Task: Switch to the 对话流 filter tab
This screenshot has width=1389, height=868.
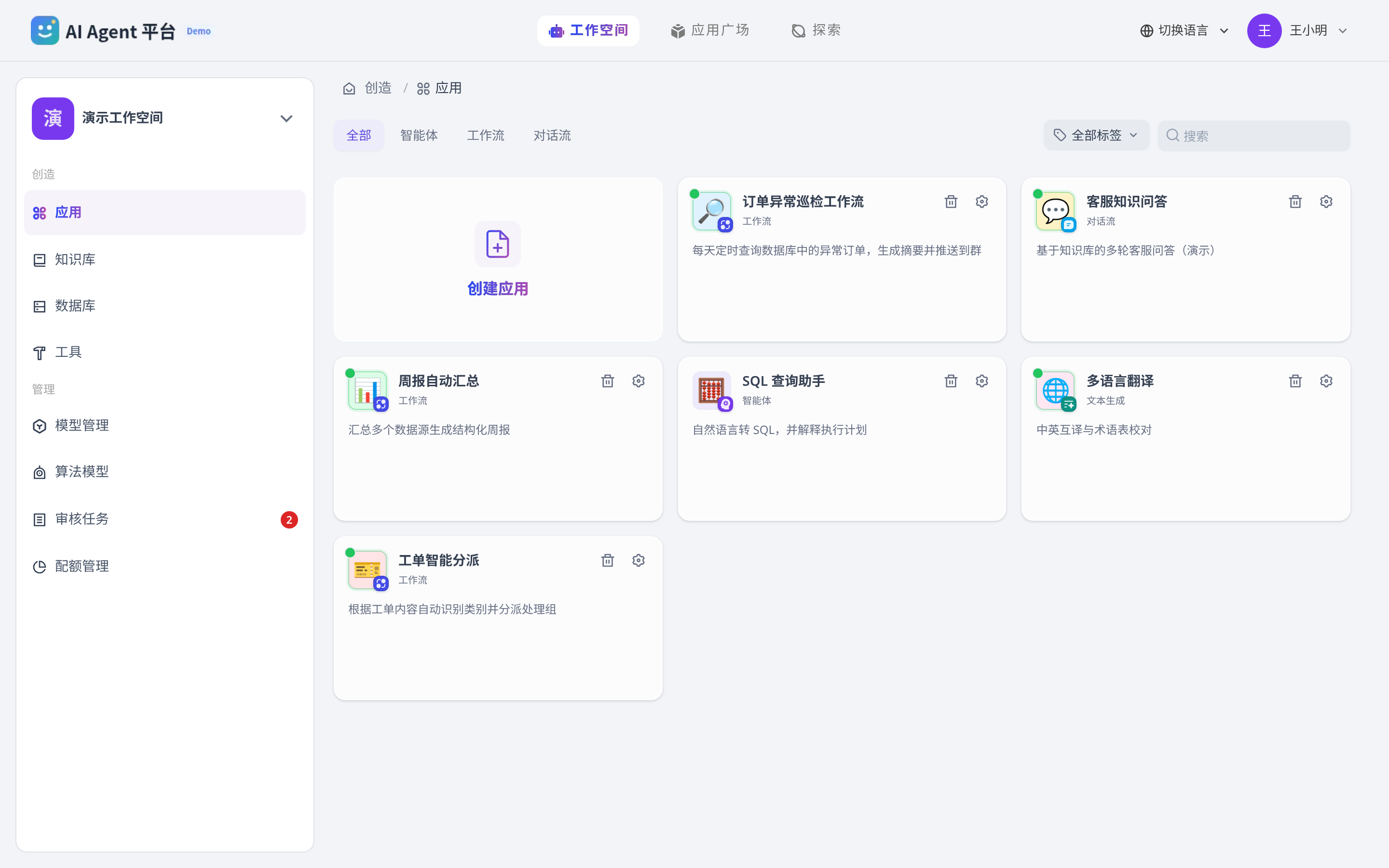Action: [x=552, y=136]
